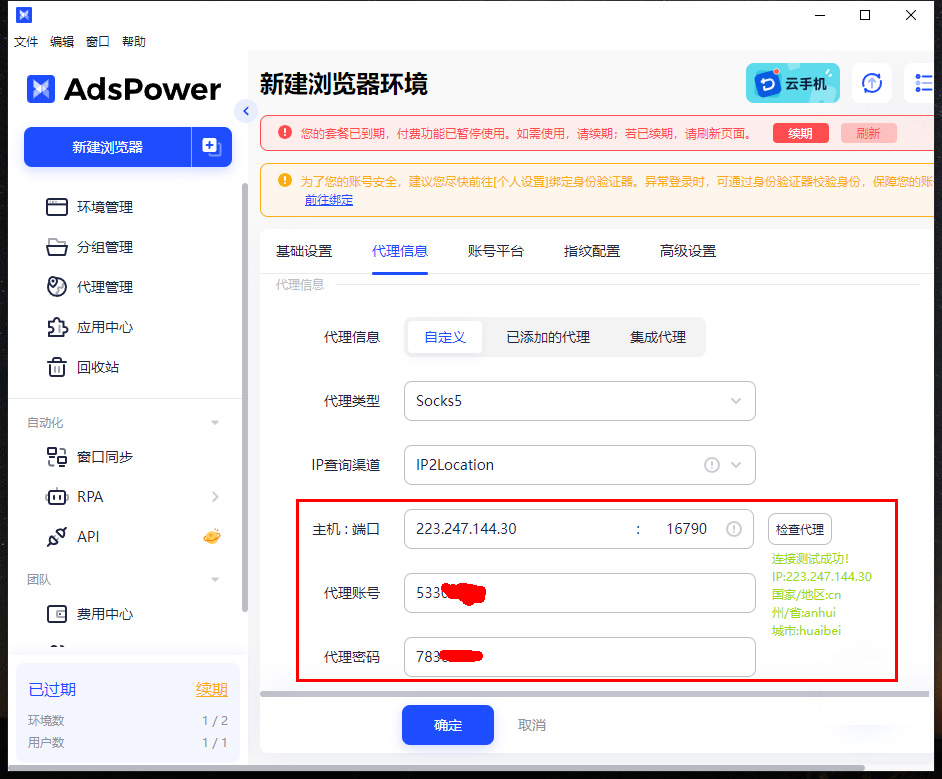Open the 代理类型 Socks5 dropdown

[x=580, y=401]
